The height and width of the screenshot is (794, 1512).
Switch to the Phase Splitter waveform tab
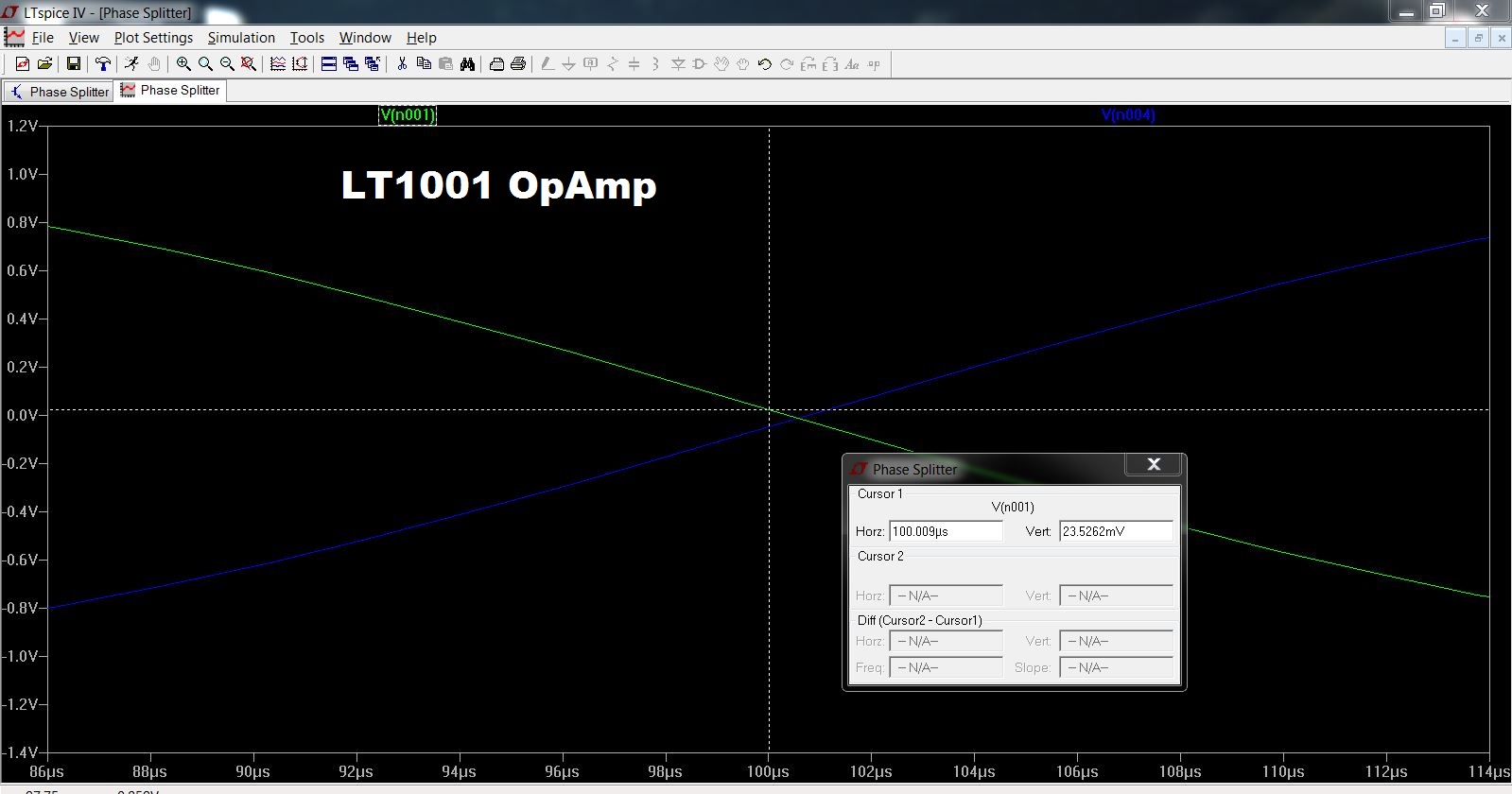171,91
